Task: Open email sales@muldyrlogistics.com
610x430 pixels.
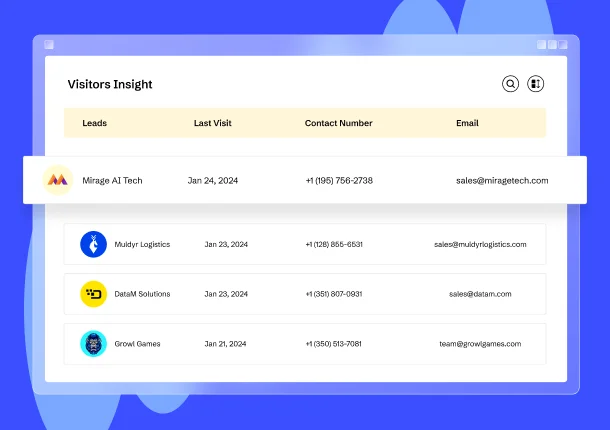Action: point(480,244)
